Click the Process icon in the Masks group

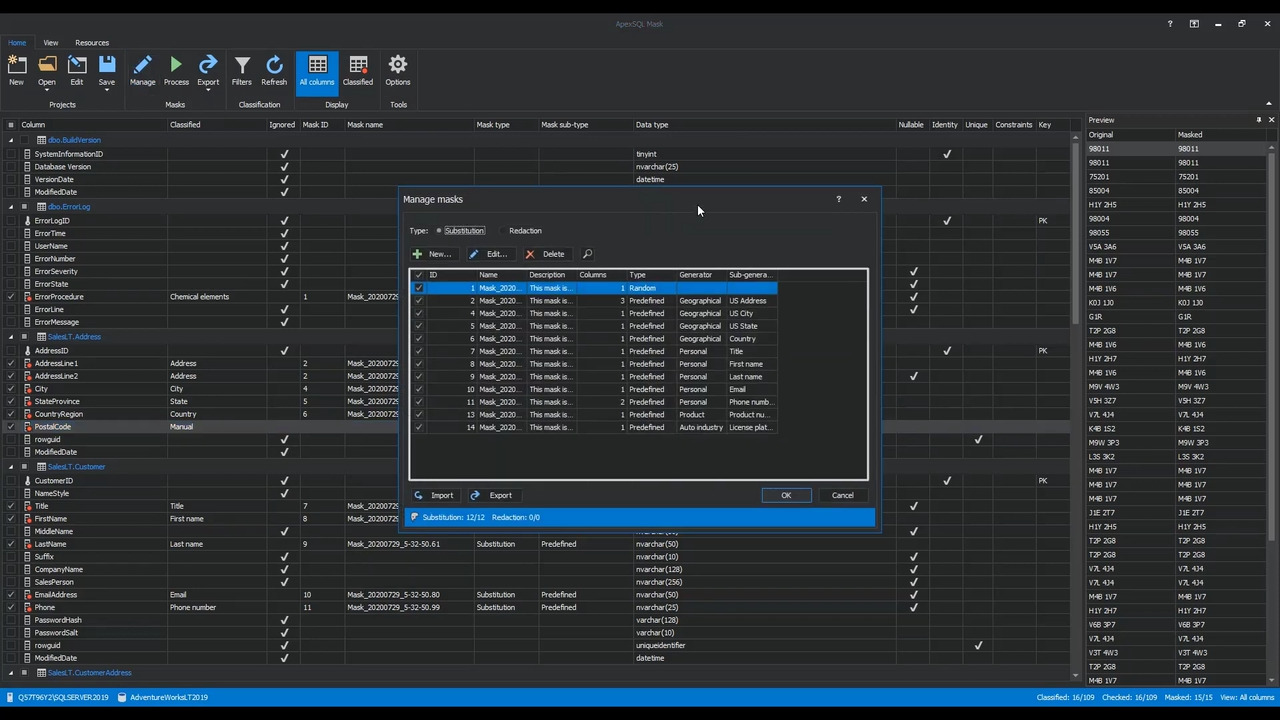point(176,64)
